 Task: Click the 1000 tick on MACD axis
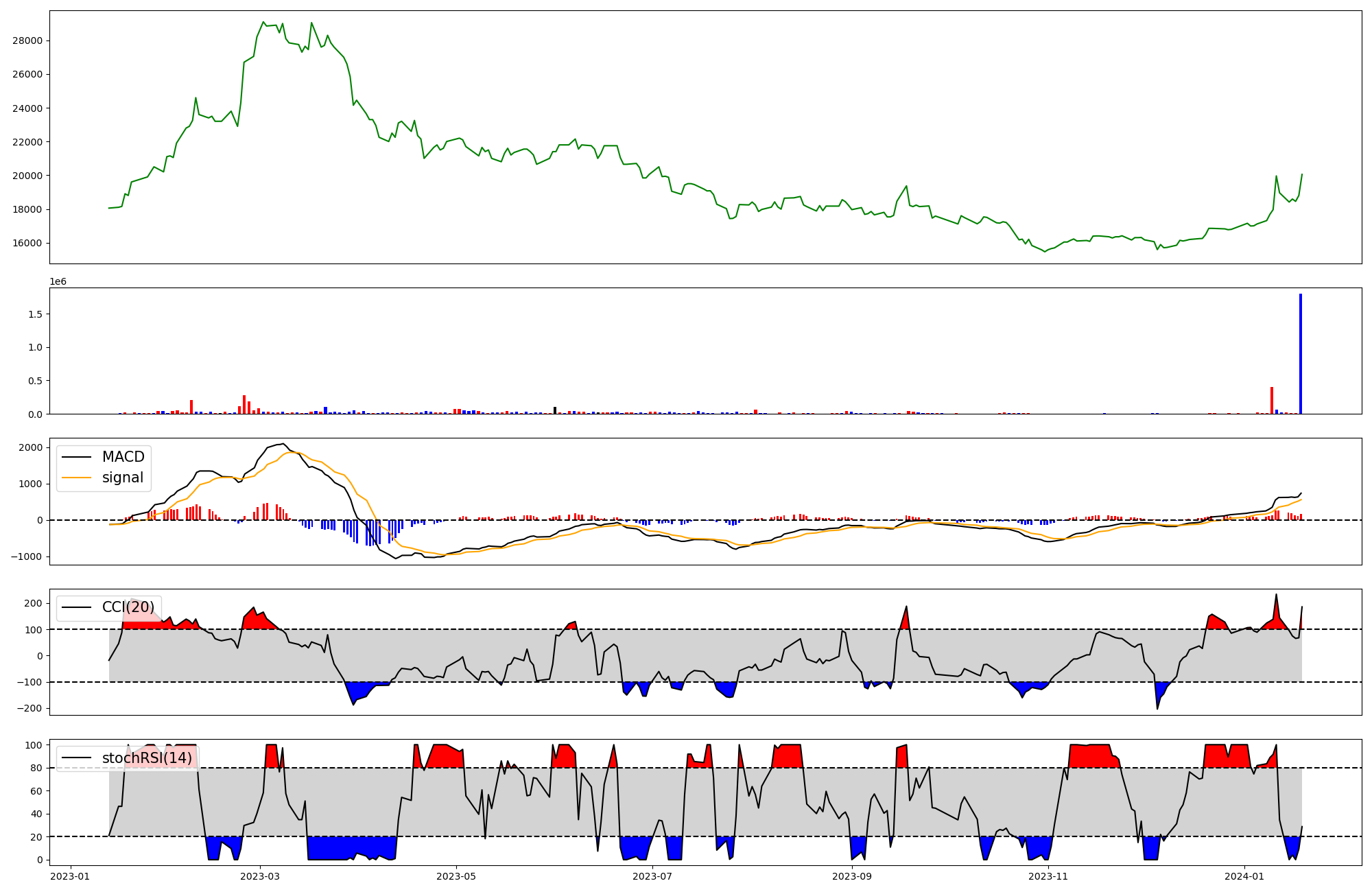coord(31,484)
